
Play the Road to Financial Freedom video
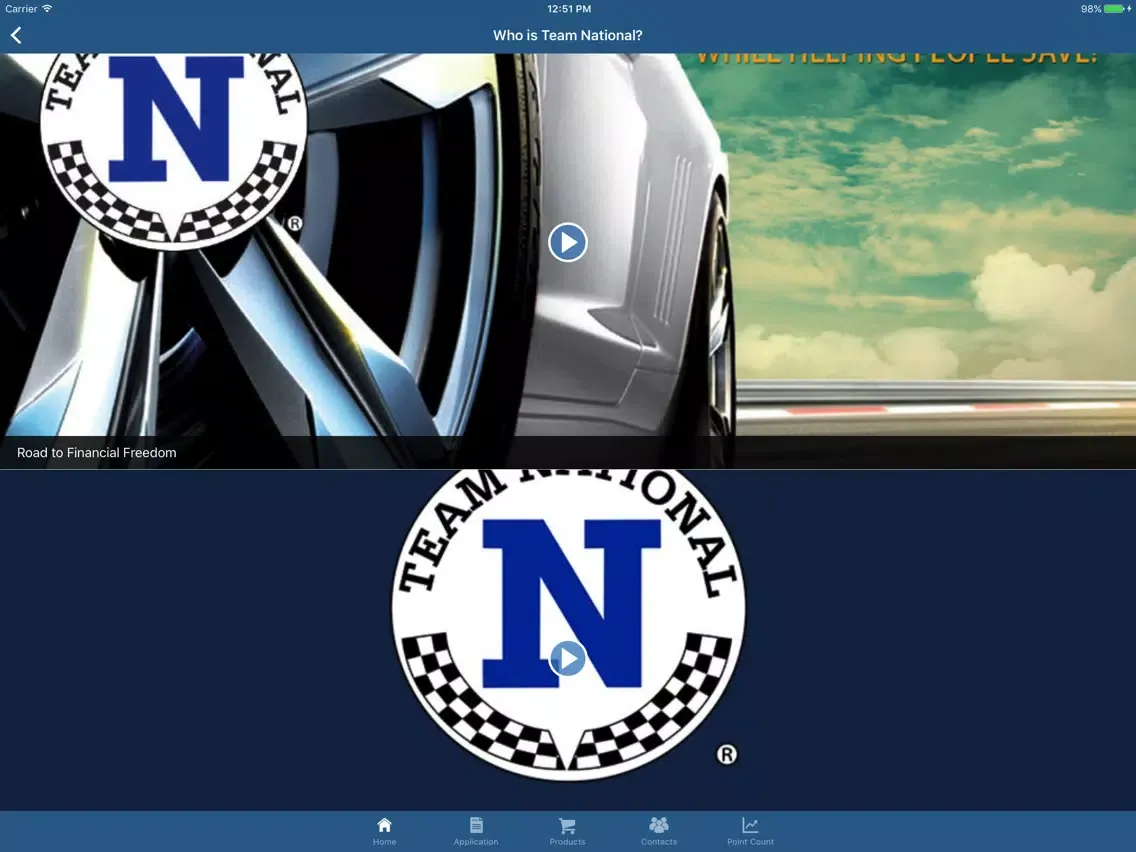(x=567, y=242)
